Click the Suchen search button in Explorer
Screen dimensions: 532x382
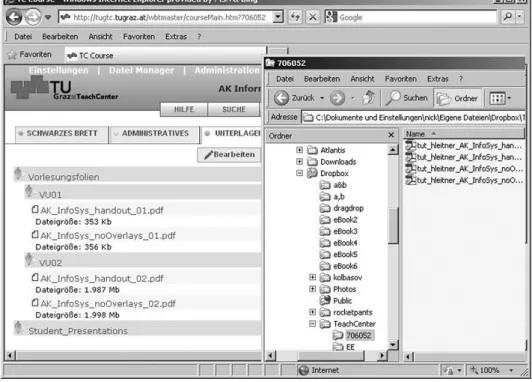pos(407,98)
